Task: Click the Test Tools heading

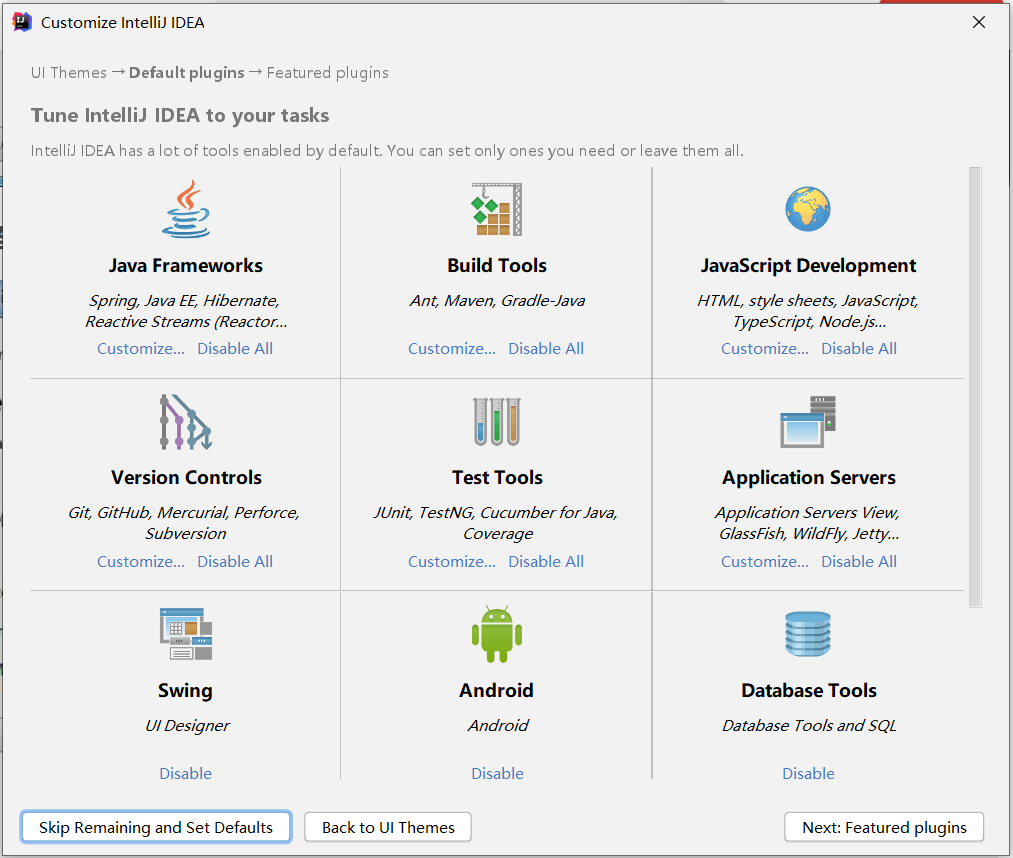Action: point(497,477)
